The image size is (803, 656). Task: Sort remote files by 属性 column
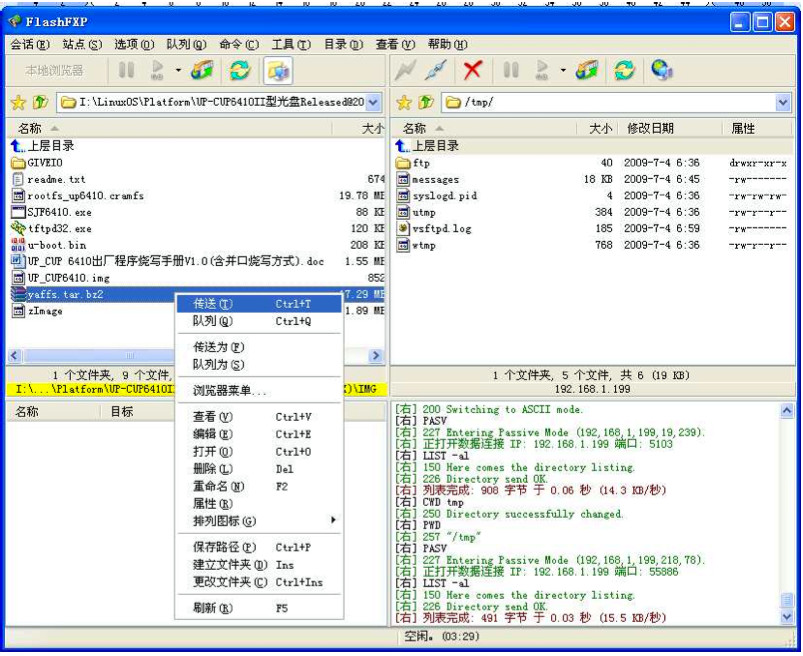[757, 129]
